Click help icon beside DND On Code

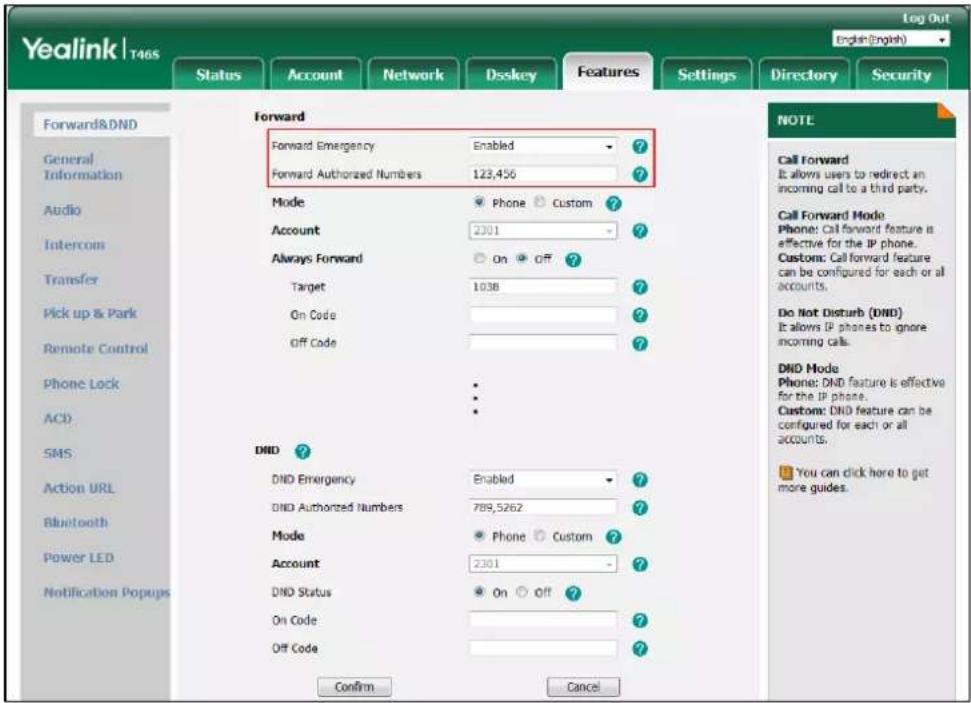(640, 621)
